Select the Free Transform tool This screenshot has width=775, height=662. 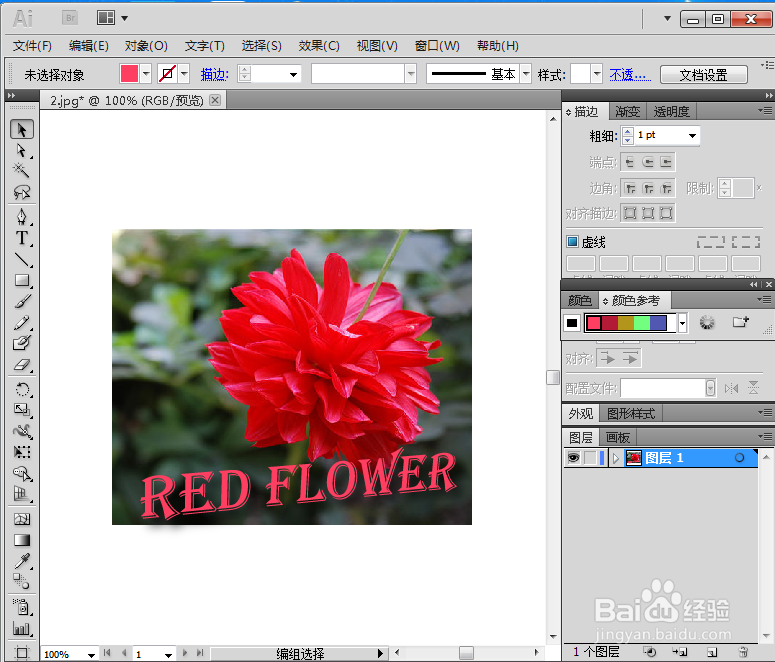coord(22,452)
